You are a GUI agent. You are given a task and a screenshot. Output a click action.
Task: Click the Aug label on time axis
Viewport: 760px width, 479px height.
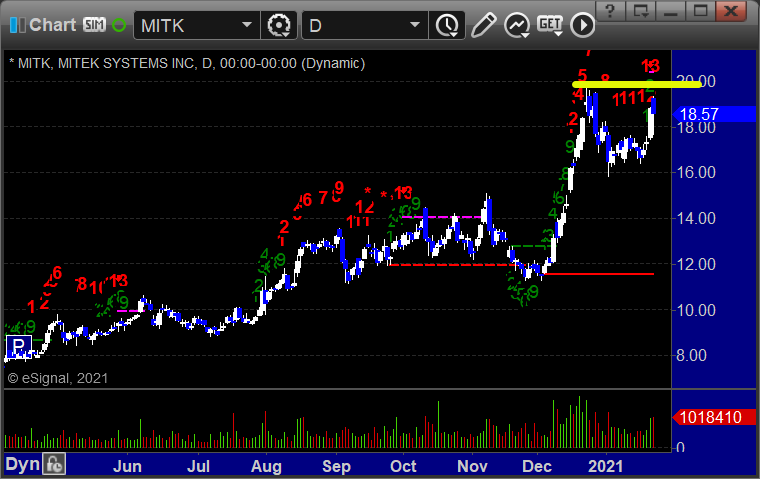click(266, 466)
